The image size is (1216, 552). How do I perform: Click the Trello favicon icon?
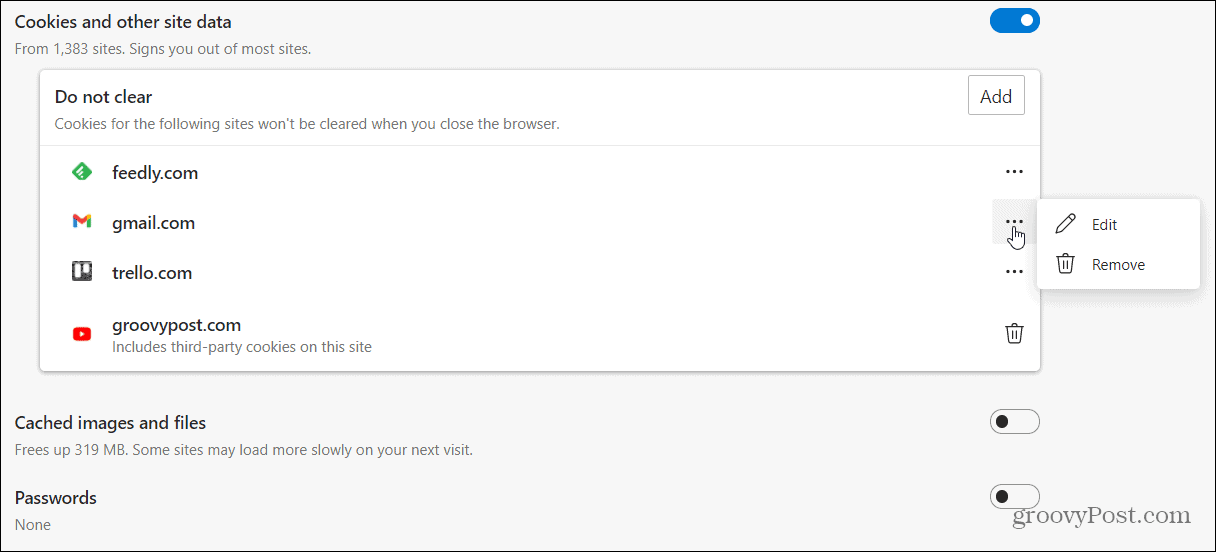(82, 272)
